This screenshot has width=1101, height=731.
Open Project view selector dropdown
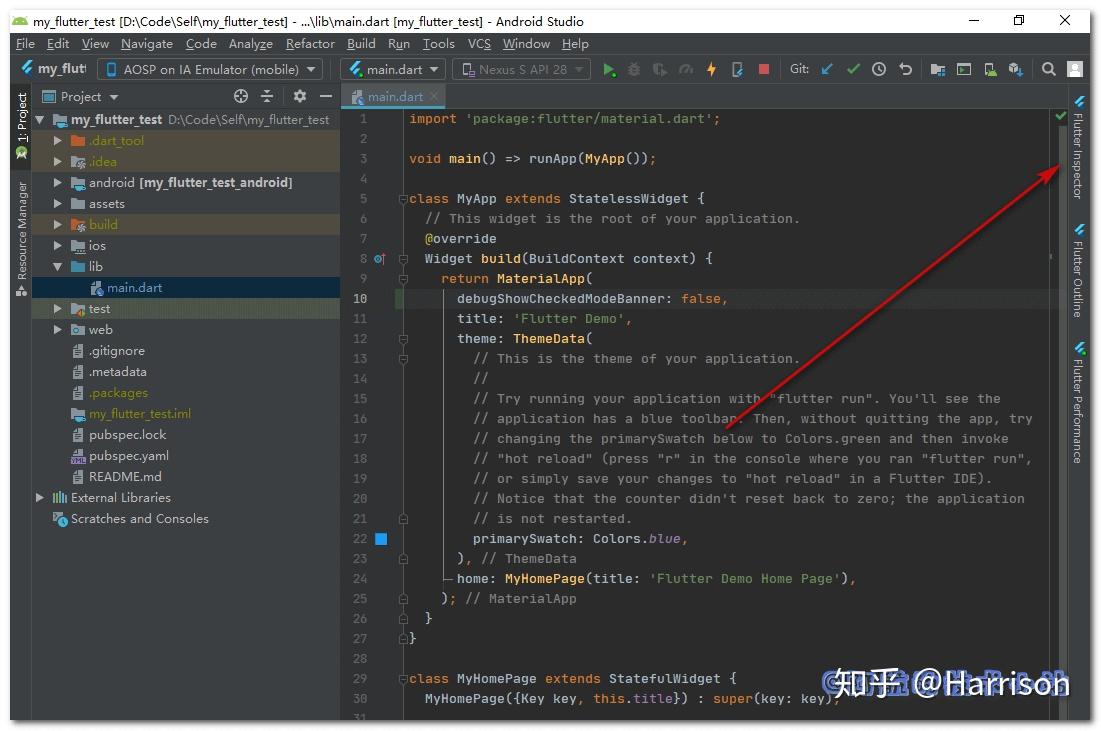80,96
